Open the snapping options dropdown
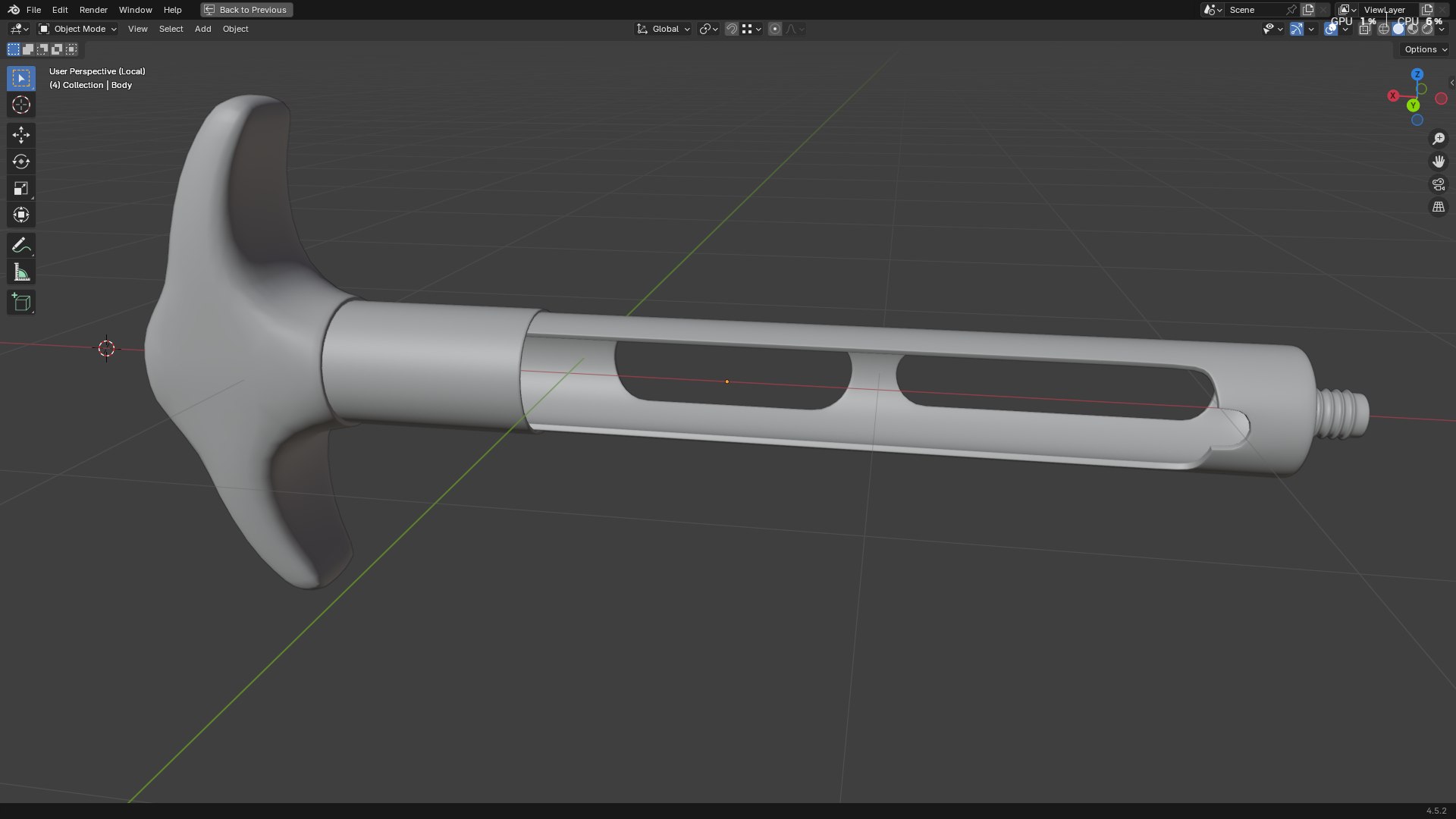The width and height of the screenshot is (1456, 819). point(752,29)
